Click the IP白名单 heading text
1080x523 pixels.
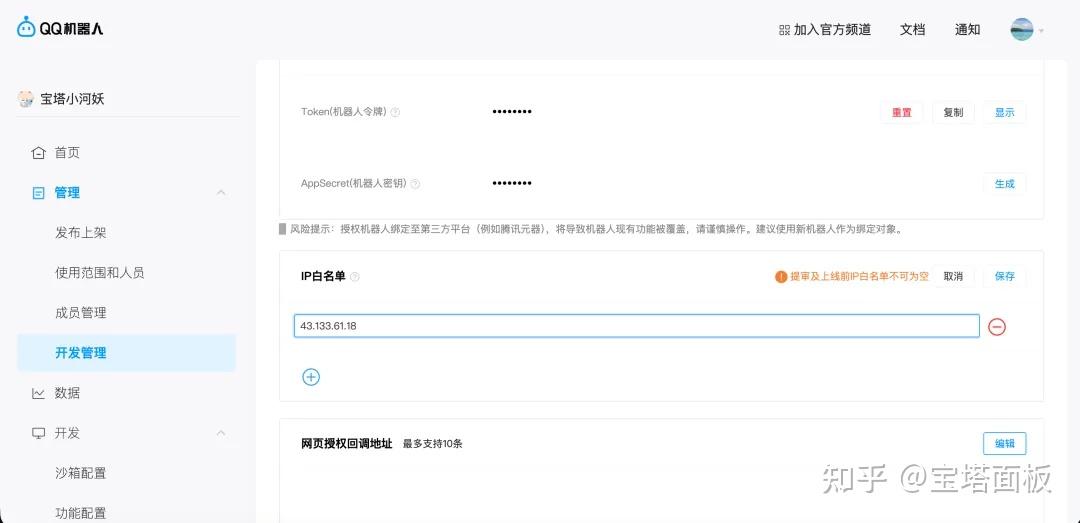pyautogui.click(x=323, y=276)
